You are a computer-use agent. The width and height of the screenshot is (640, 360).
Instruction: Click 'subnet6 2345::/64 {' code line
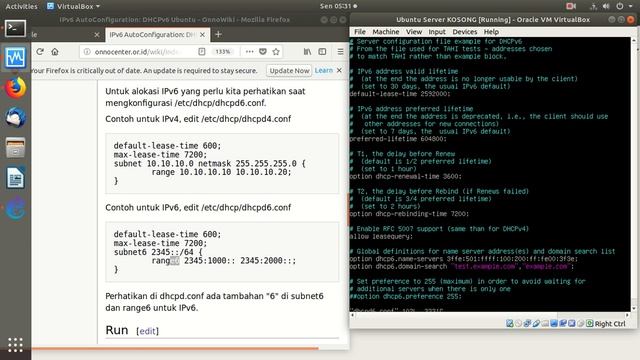tap(158, 252)
